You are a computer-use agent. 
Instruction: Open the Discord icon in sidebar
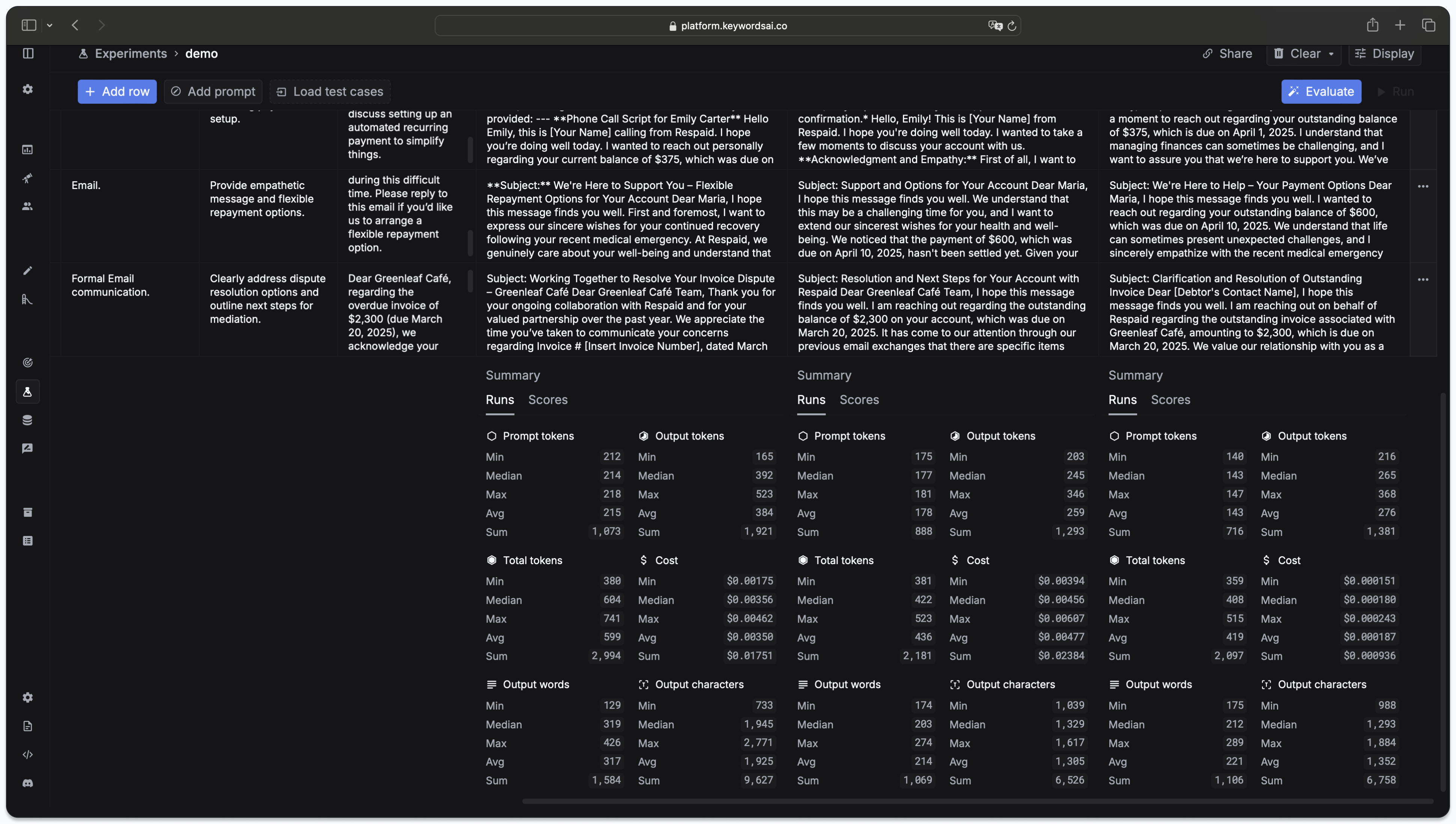28,783
